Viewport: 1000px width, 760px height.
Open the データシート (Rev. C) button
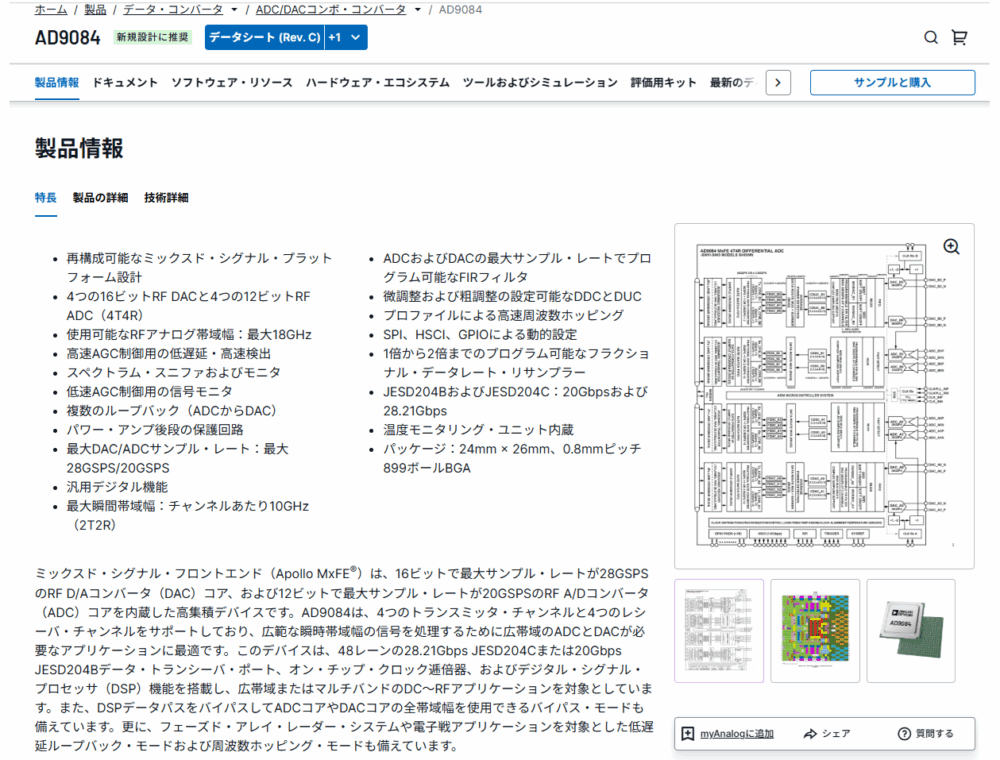264,38
